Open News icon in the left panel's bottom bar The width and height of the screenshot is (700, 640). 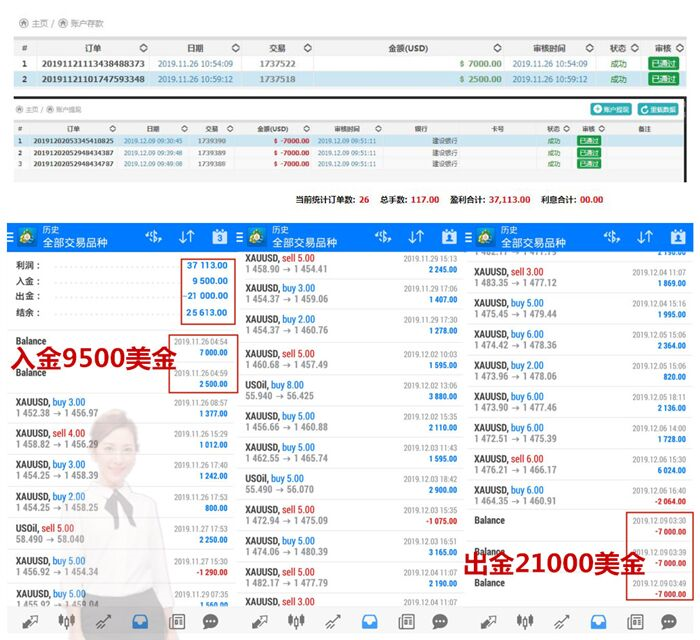coord(177,622)
